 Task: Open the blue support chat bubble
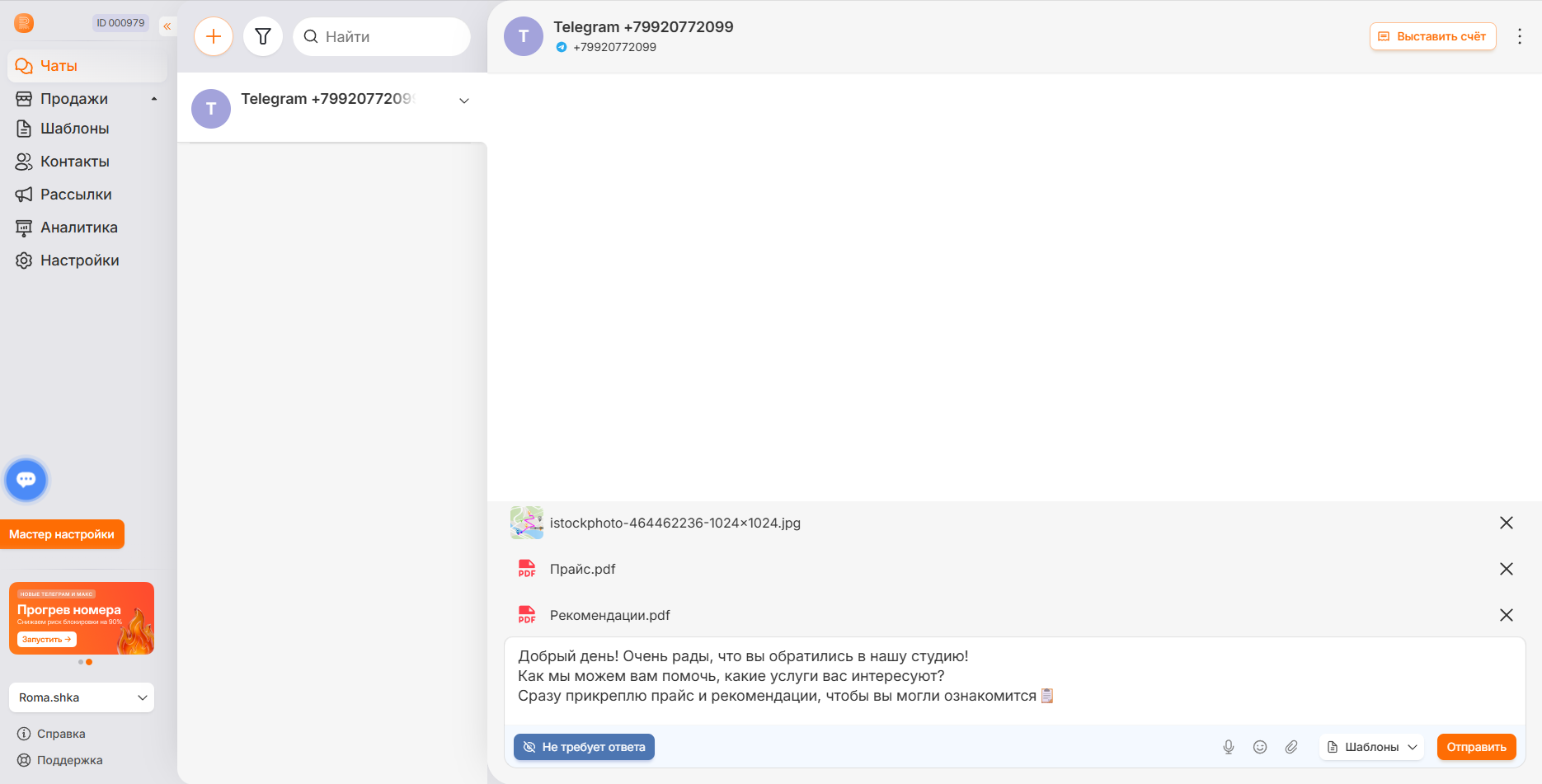tap(26, 480)
